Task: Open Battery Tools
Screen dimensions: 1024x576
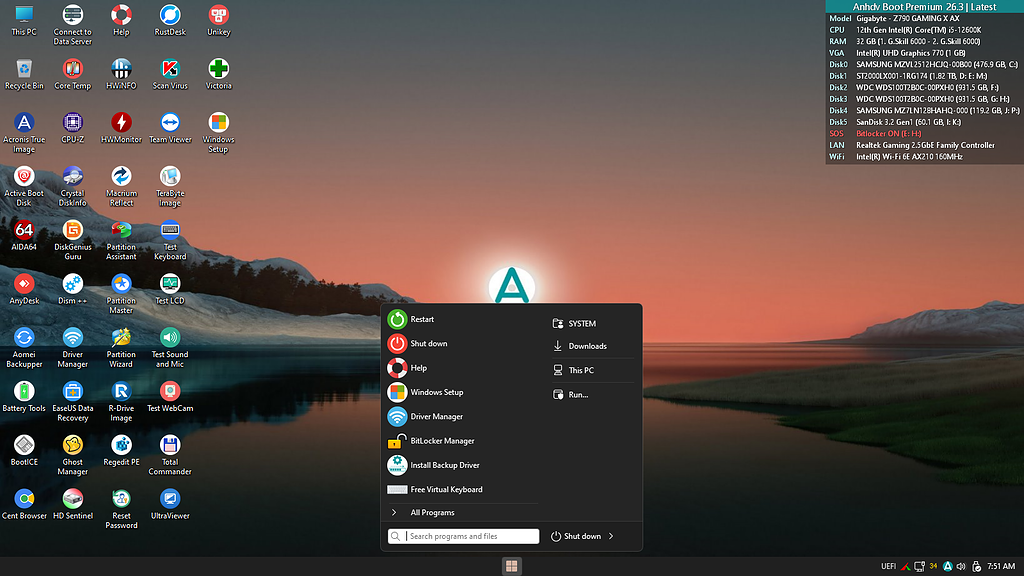Action: [x=24, y=396]
